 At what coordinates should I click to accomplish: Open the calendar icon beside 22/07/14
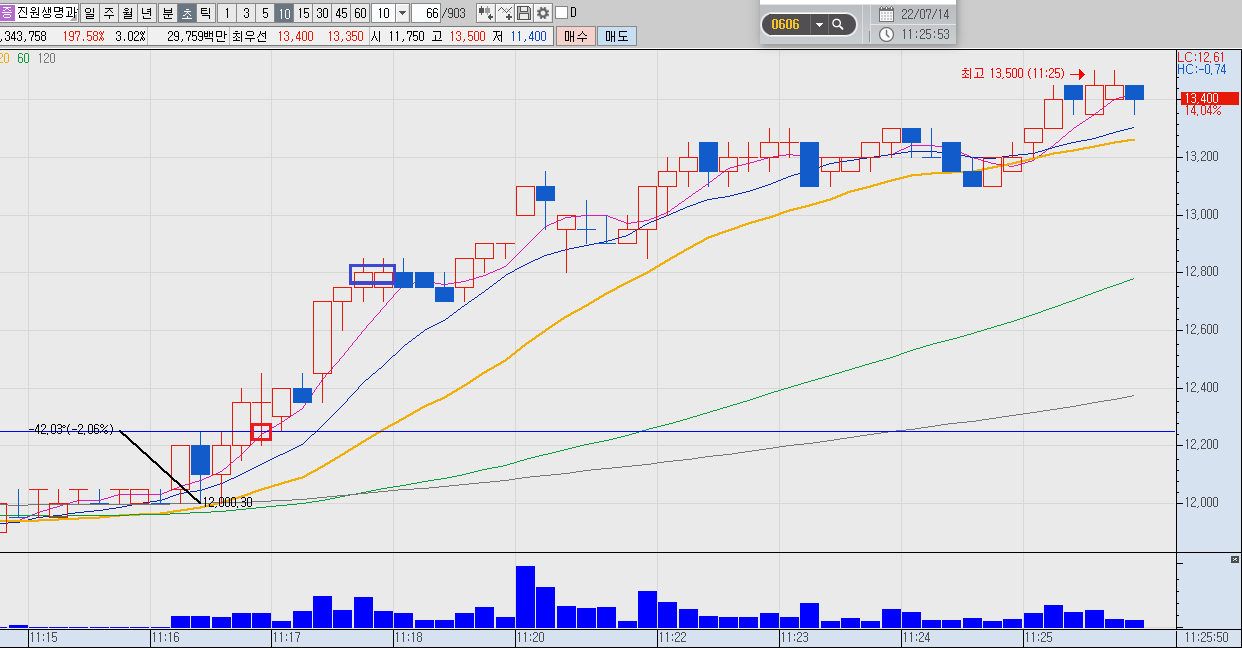click(887, 14)
